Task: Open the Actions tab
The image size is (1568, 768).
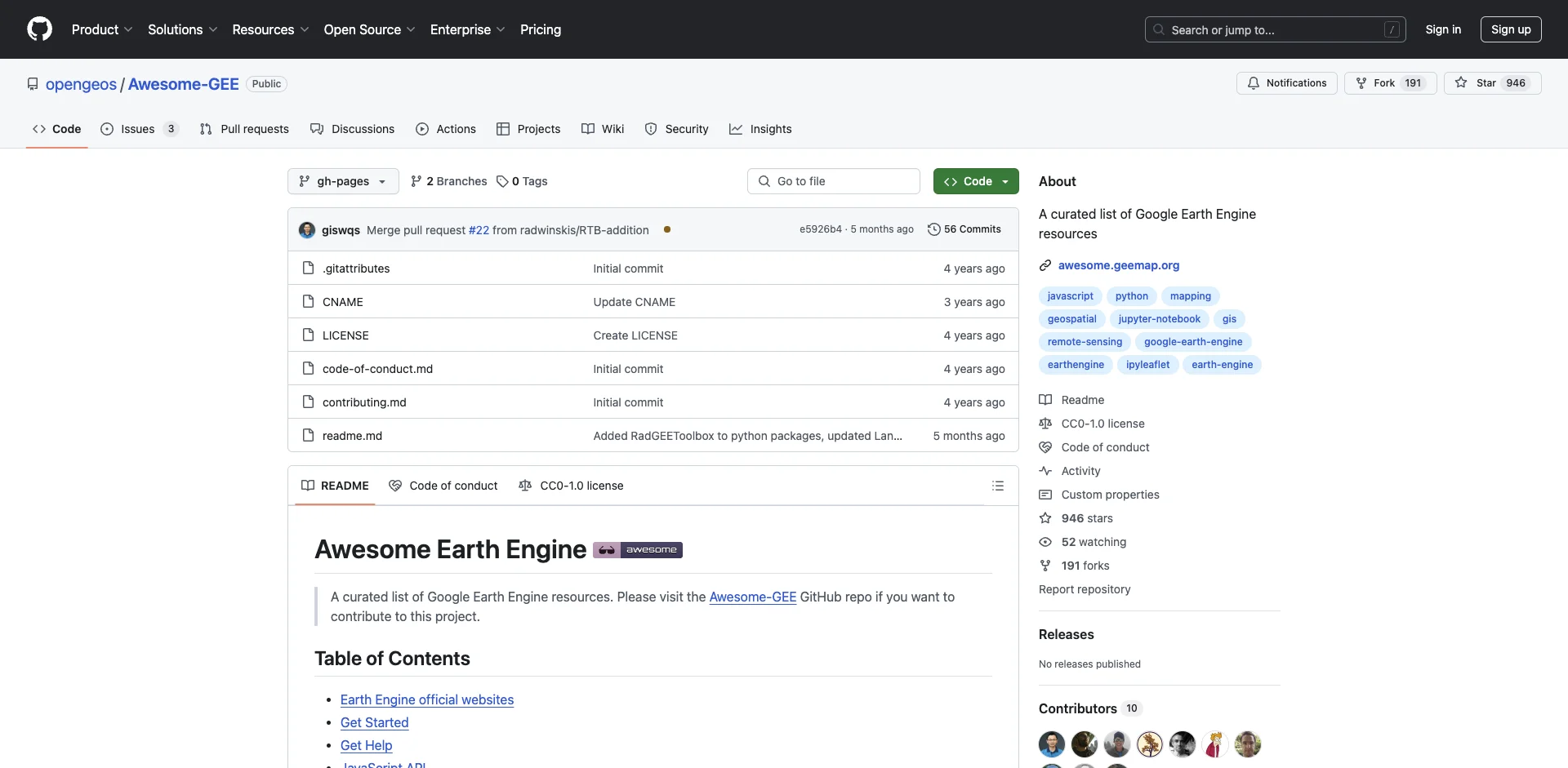Action: pos(446,129)
